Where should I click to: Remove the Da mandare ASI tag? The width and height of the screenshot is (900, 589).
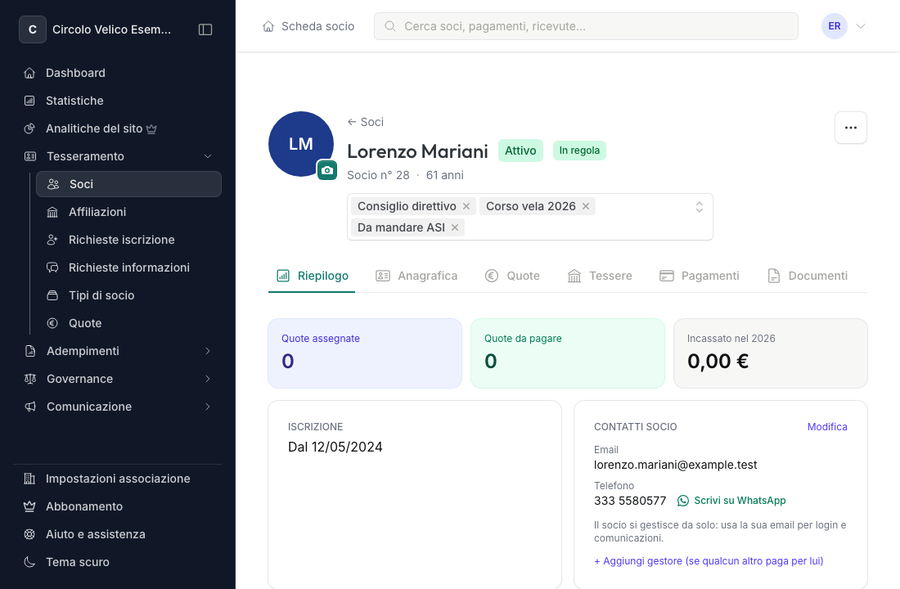[455, 227]
